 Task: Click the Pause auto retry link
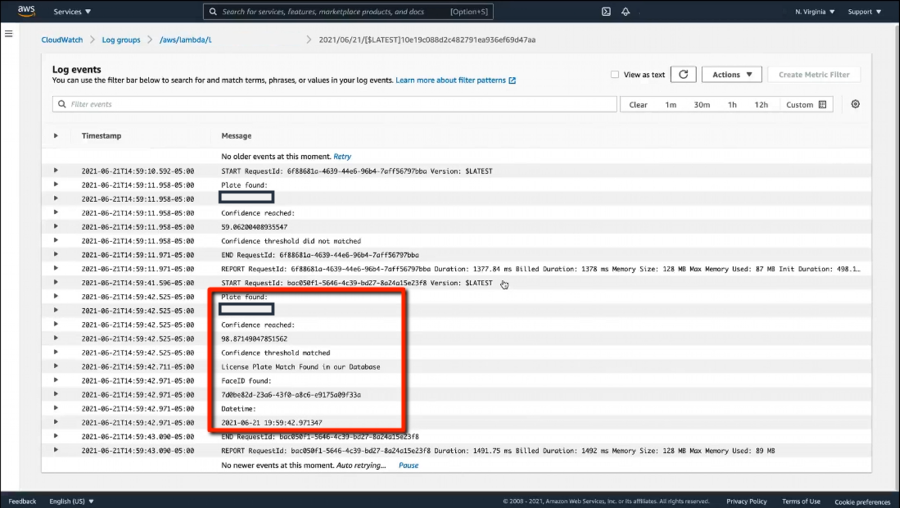point(408,465)
